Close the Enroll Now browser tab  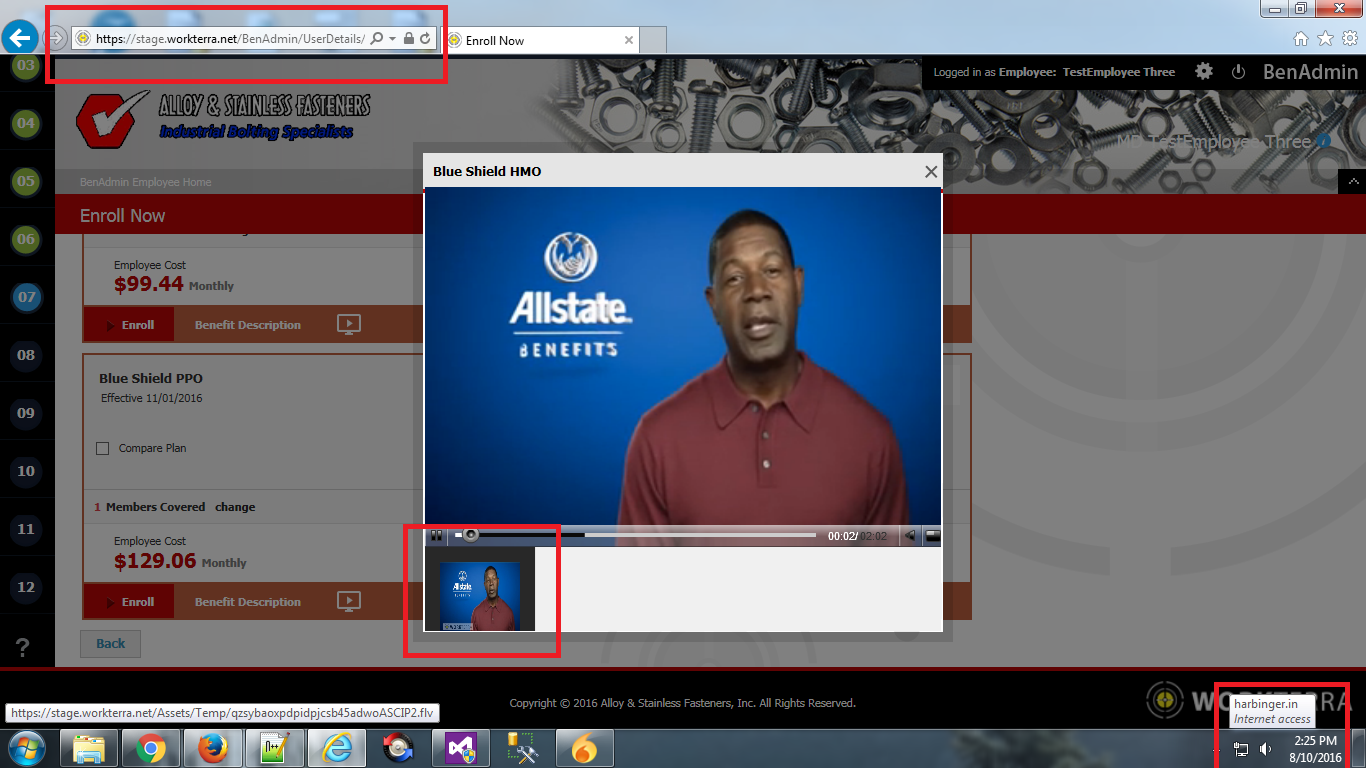[628, 41]
